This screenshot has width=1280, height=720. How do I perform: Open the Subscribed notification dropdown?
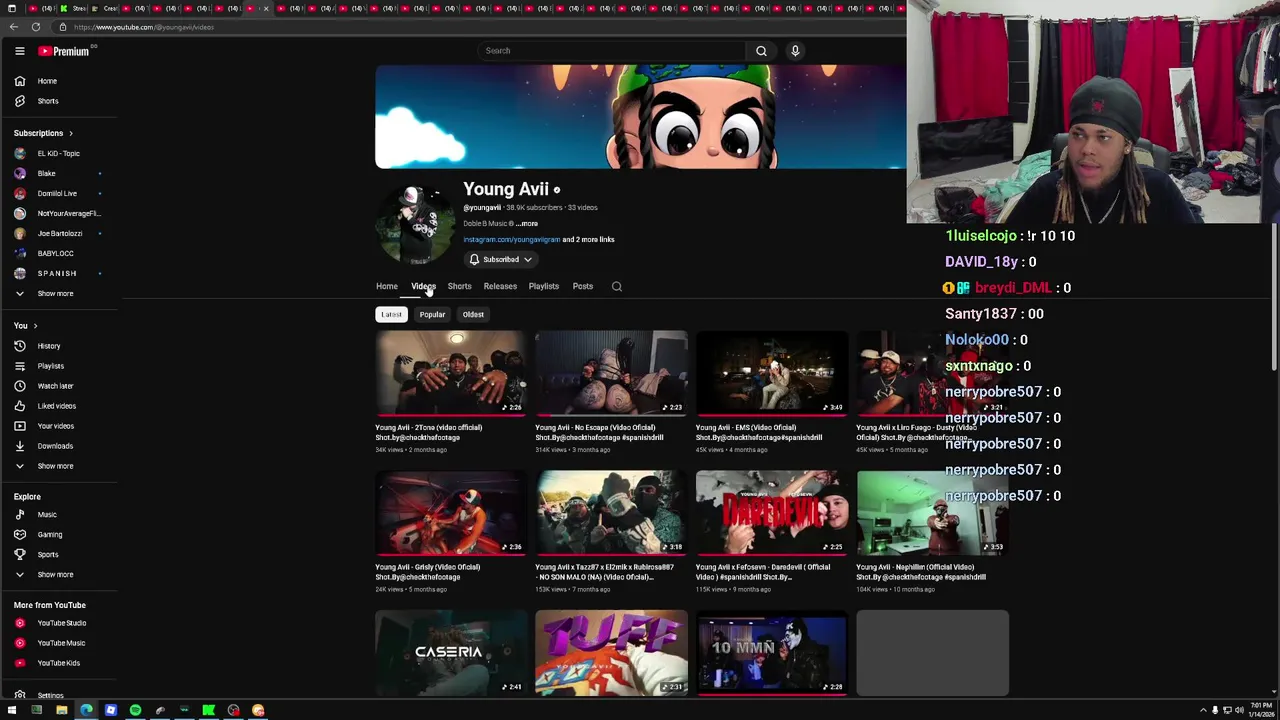click(x=501, y=260)
